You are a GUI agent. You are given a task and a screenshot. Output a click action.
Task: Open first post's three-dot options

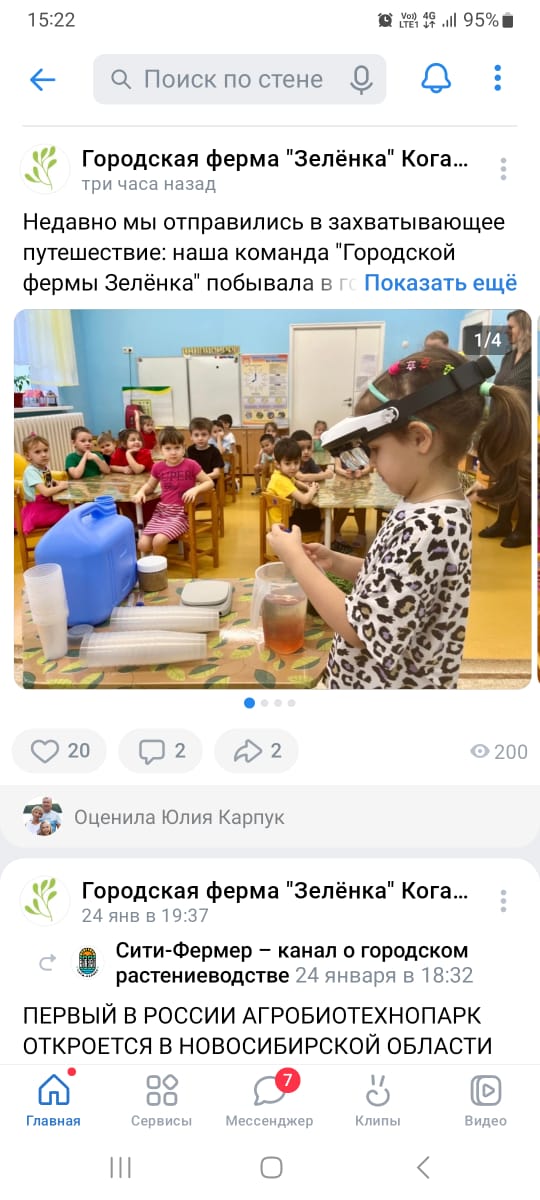[503, 169]
